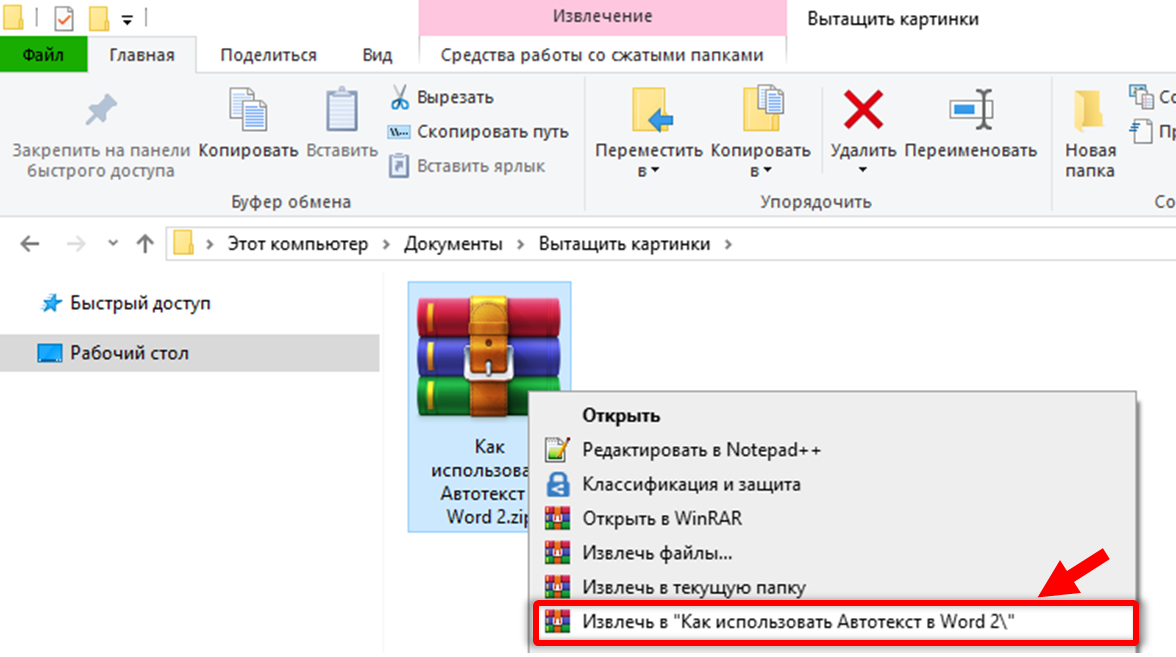
Task: Click the Вставить ярлык button label
Action: pos(481,166)
